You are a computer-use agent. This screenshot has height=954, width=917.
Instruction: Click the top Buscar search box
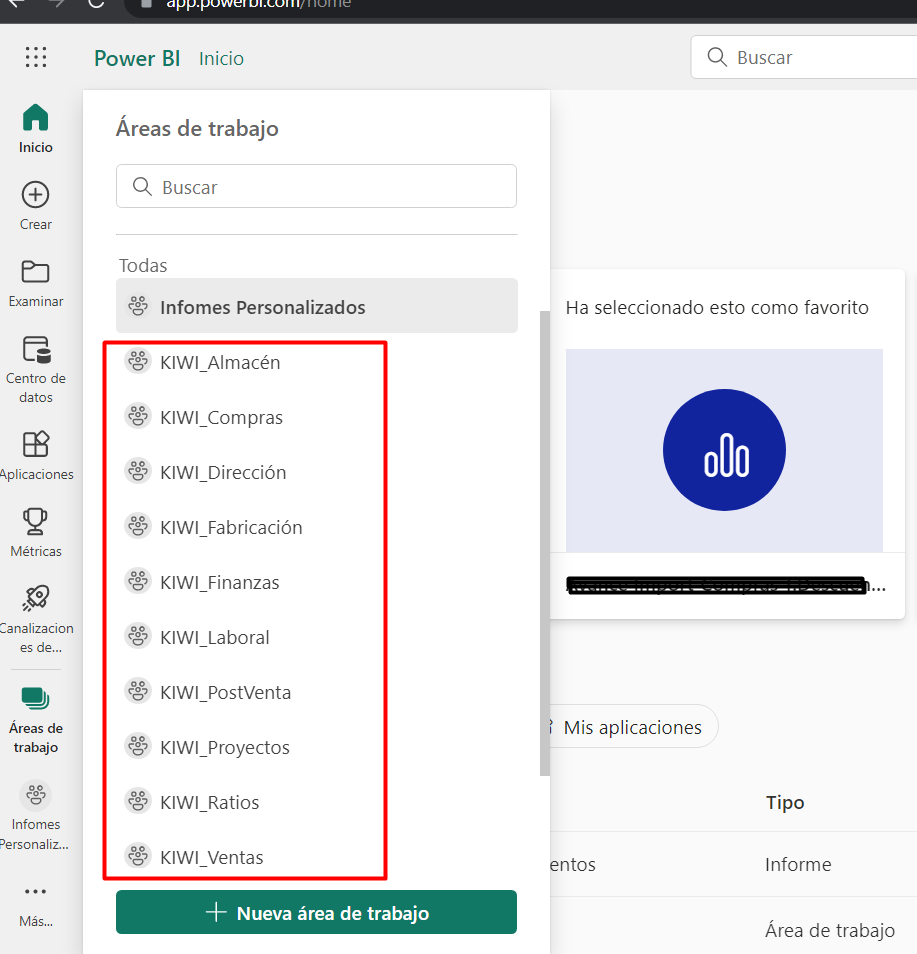[804, 57]
